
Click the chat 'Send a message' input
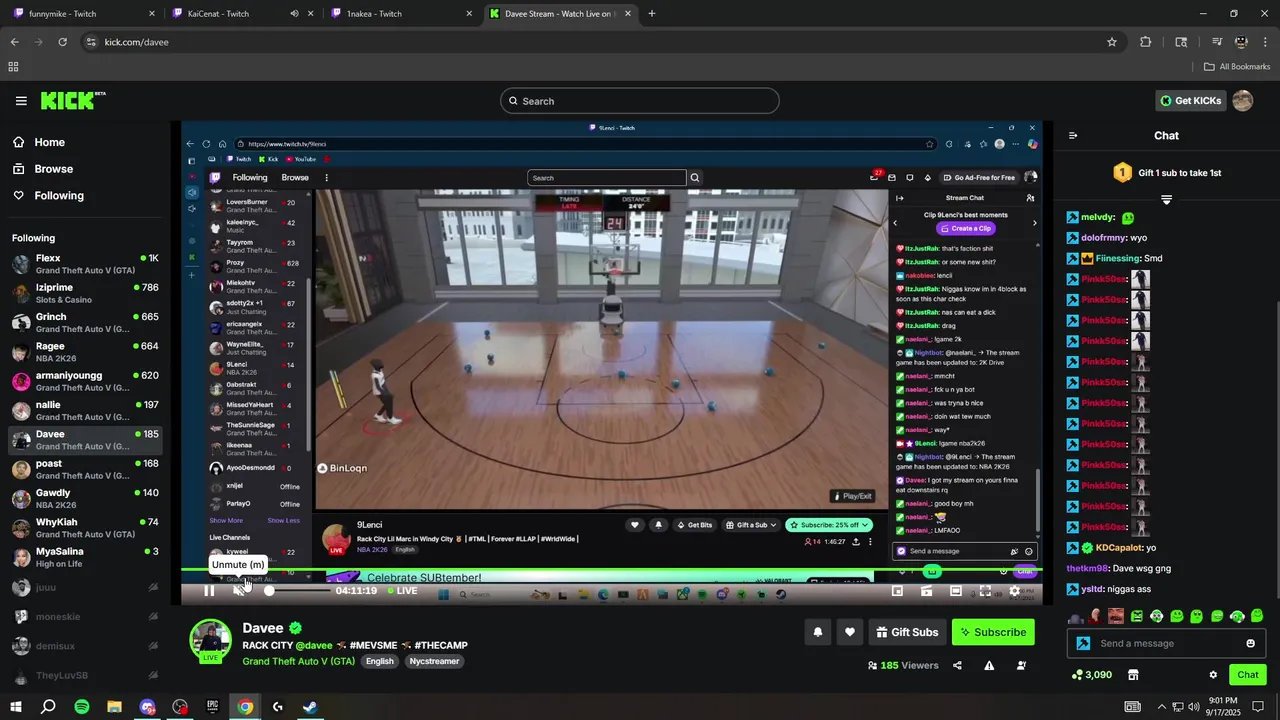click(x=1167, y=643)
